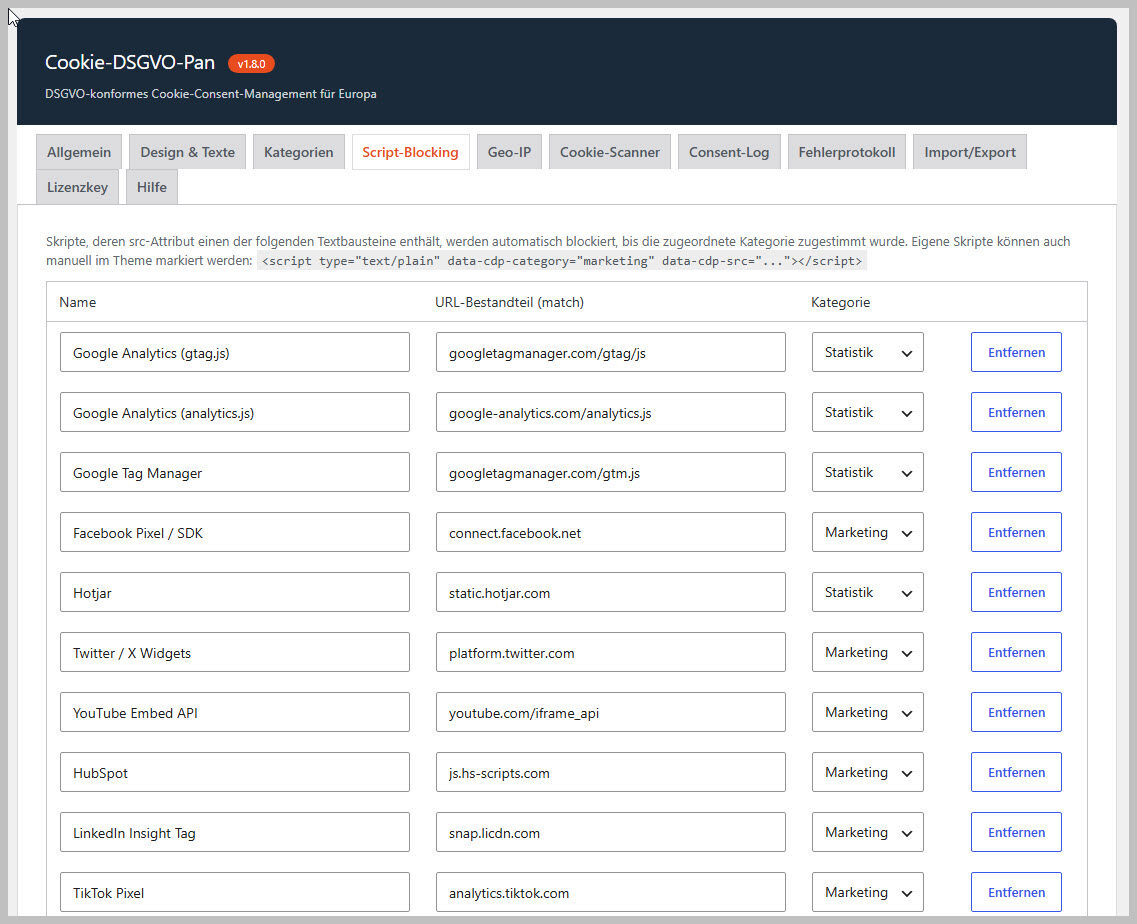Open the Hilfe tab
Image resolution: width=1137 pixels, height=924 pixels.
(x=152, y=187)
